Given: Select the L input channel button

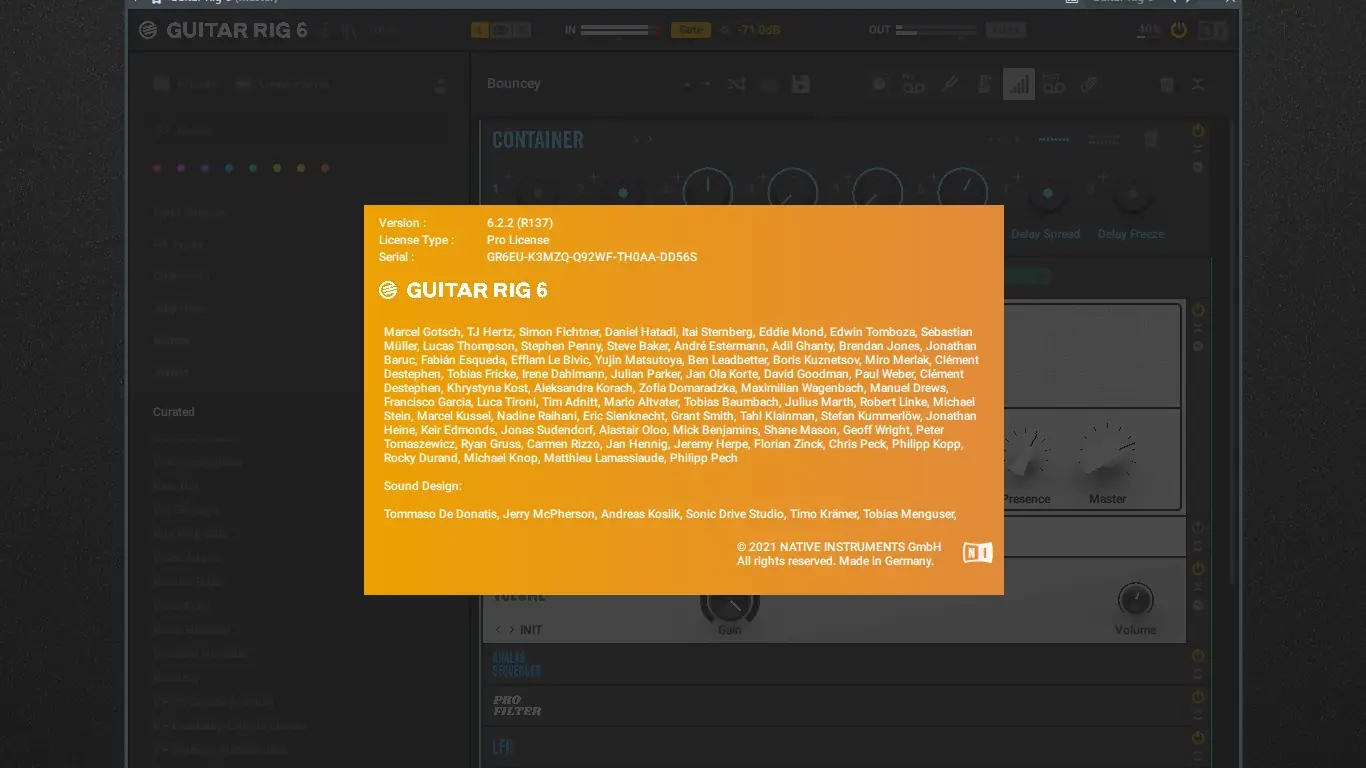Looking at the screenshot, I should pos(480,30).
